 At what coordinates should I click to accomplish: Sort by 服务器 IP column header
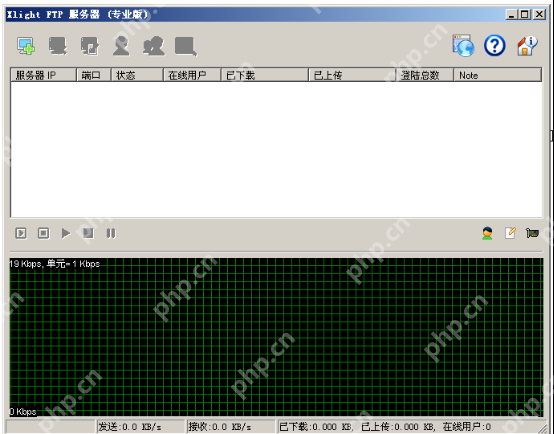tap(44, 75)
